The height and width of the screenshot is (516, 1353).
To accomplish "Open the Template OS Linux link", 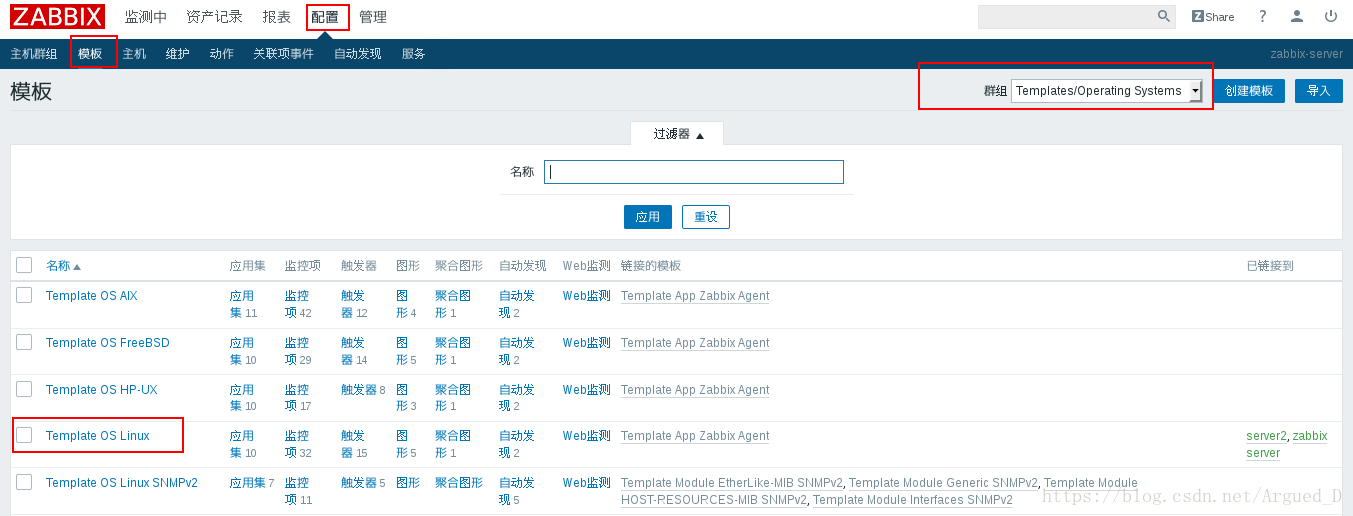I will [98, 436].
